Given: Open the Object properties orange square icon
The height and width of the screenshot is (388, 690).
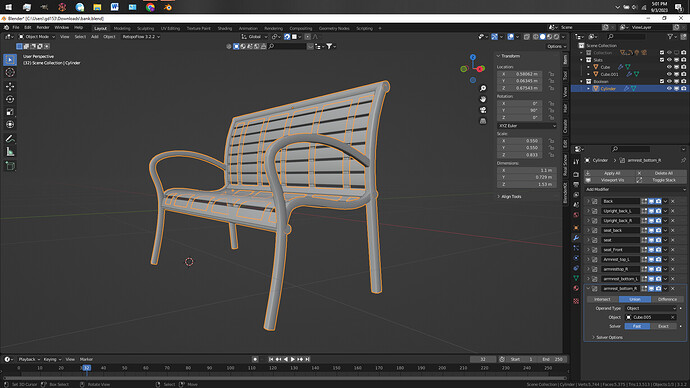Looking at the screenshot, I should pos(576,227).
